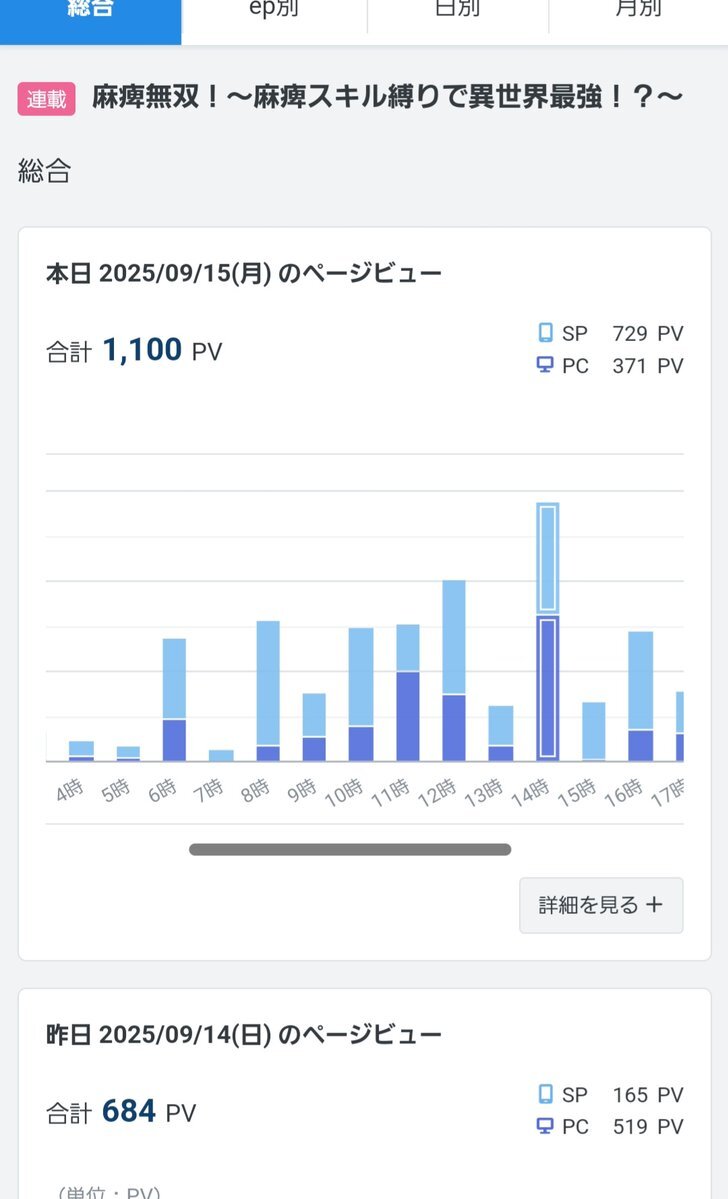Expand details with 詳細を見る button
The height and width of the screenshot is (1199, 728).
pos(601,905)
